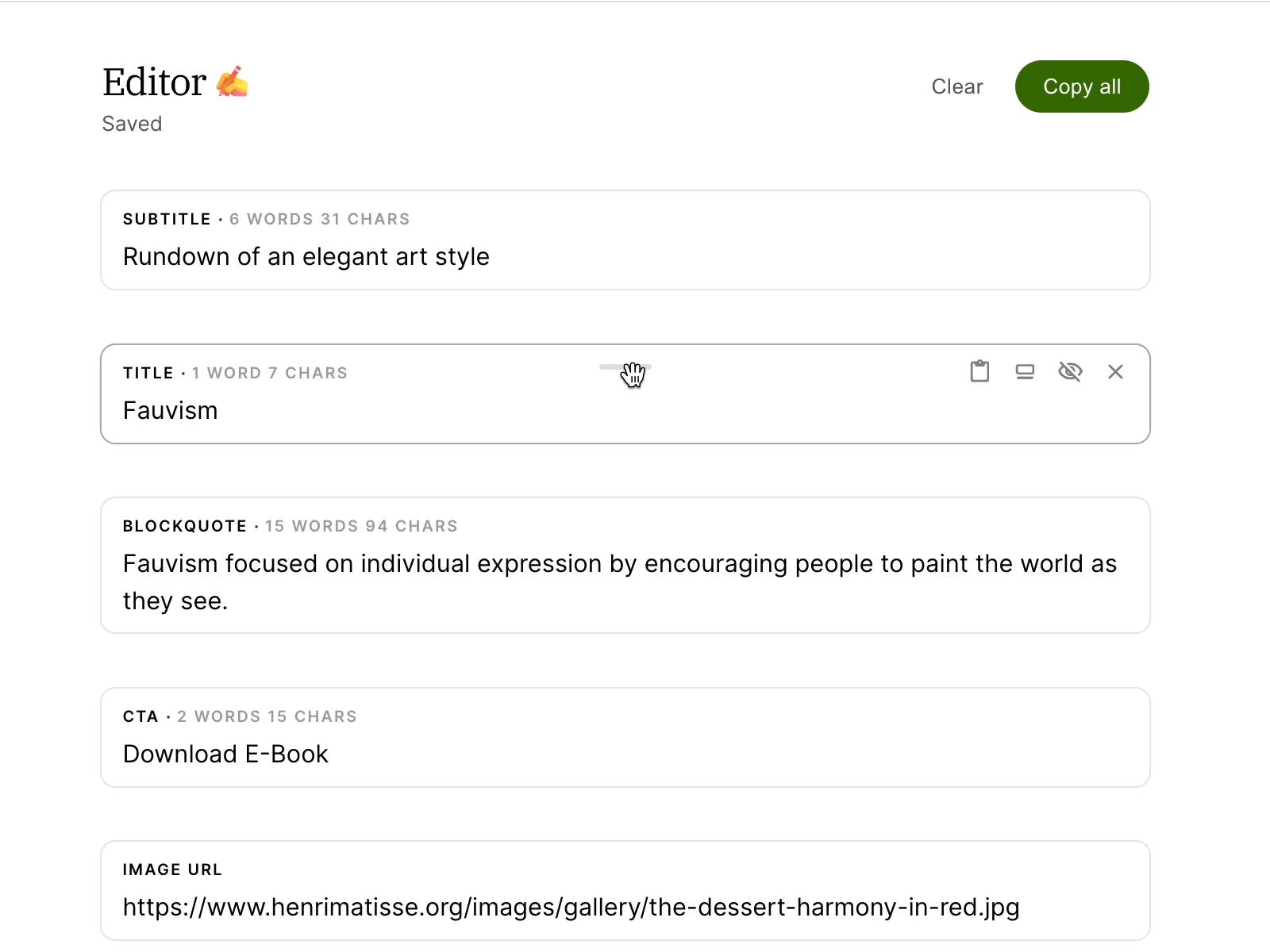Click the drag handle above the Title field

coord(624,367)
